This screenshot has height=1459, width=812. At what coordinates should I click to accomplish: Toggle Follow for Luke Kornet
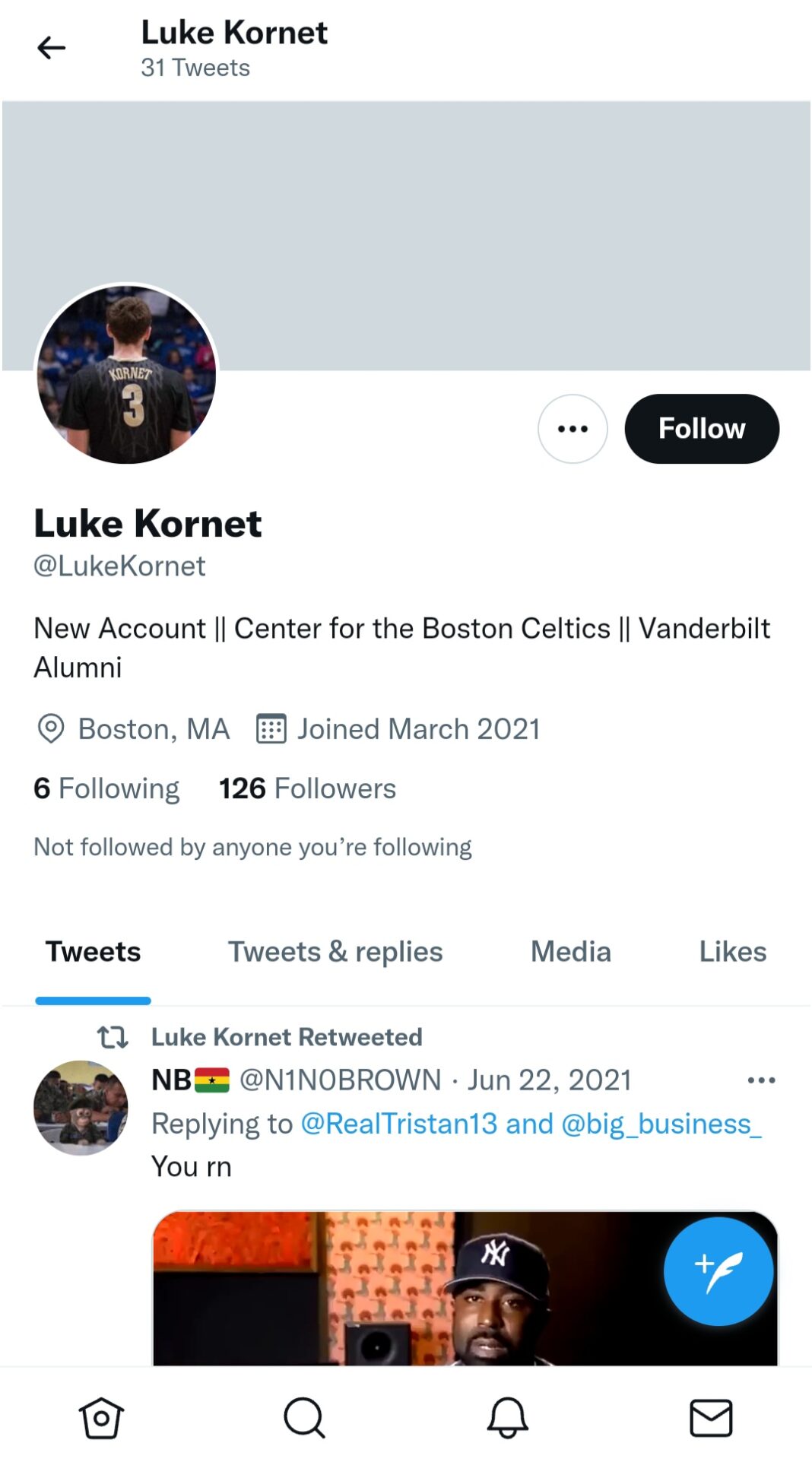point(702,428)
